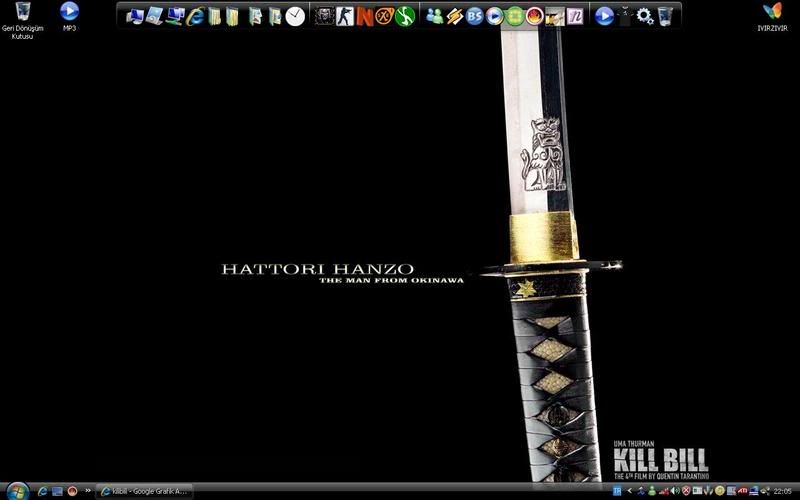Launch Windows Media Player from the dock

click(x=494, y=16)
